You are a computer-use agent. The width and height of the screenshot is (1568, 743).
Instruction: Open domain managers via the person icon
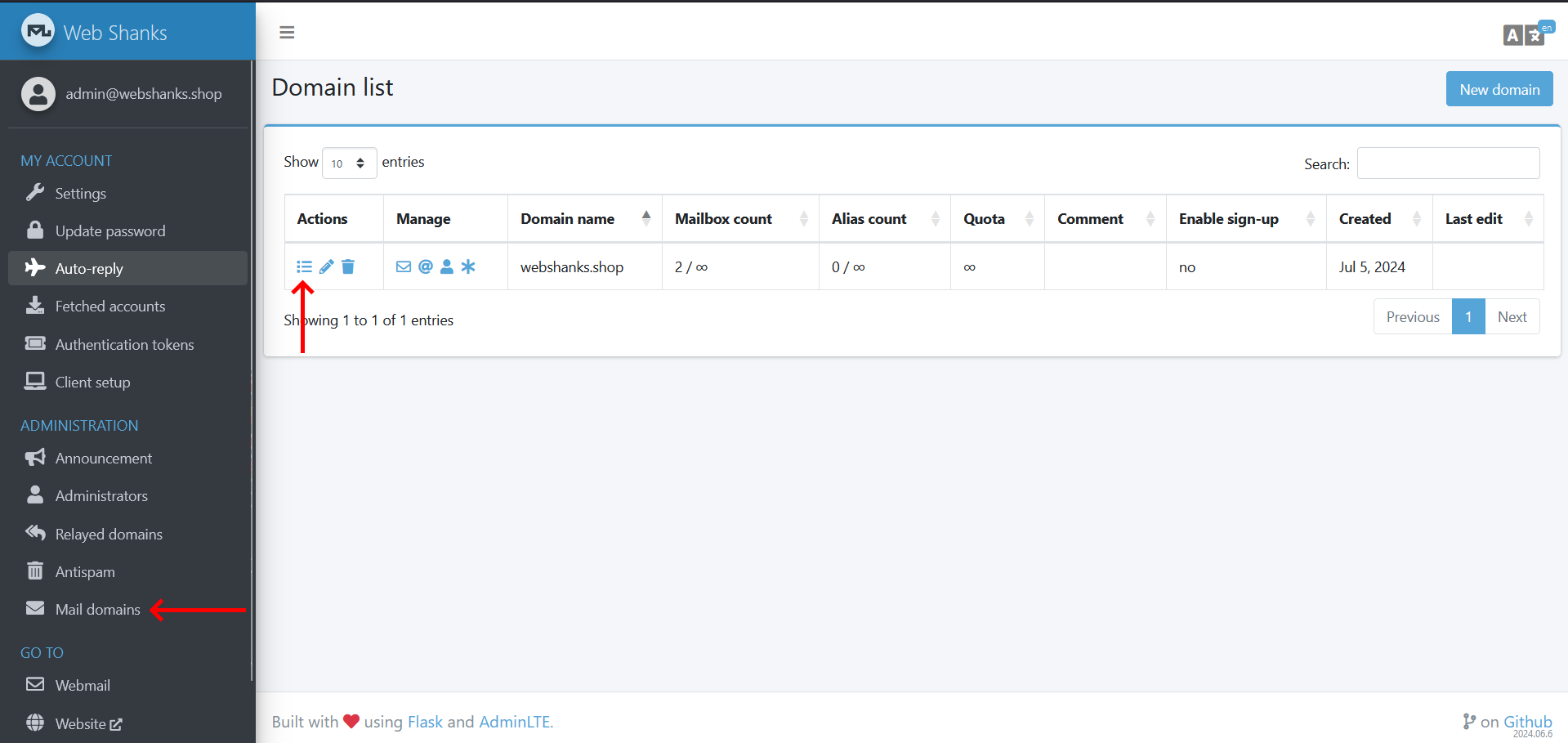(x=447, y=266)
